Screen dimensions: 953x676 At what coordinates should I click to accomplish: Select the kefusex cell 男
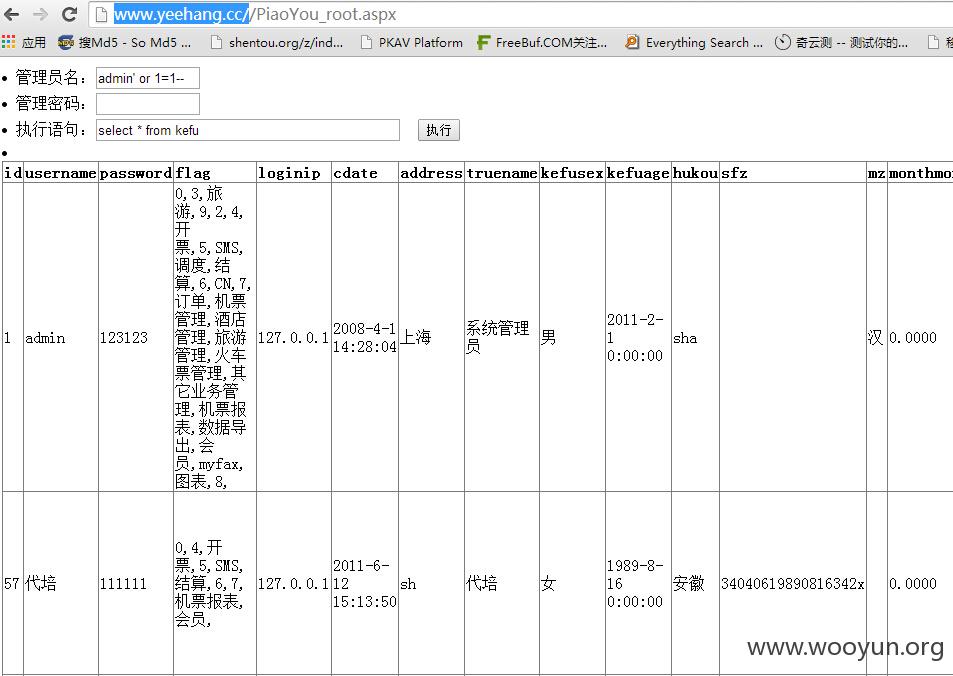point(573,337)
